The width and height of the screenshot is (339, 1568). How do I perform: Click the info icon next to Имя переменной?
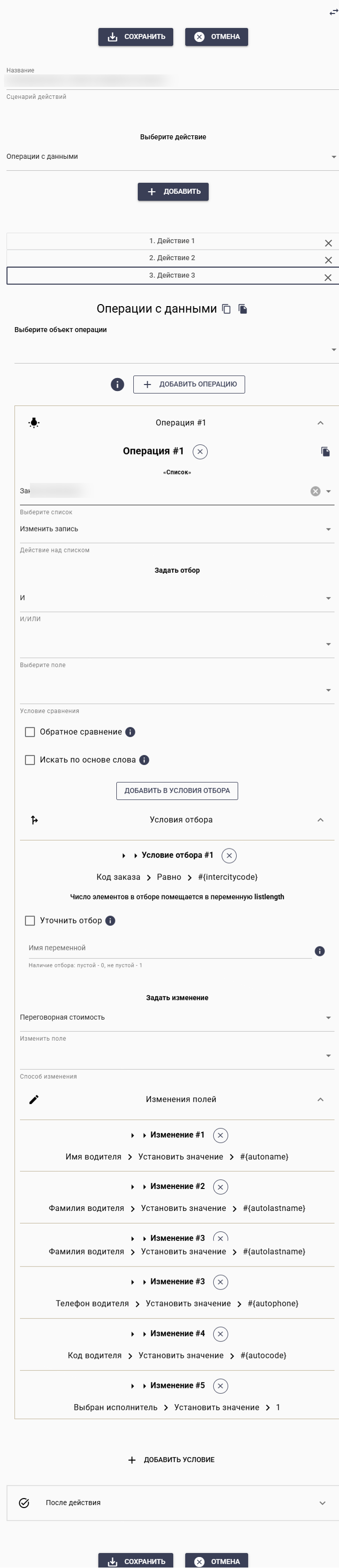coord(320,951)
